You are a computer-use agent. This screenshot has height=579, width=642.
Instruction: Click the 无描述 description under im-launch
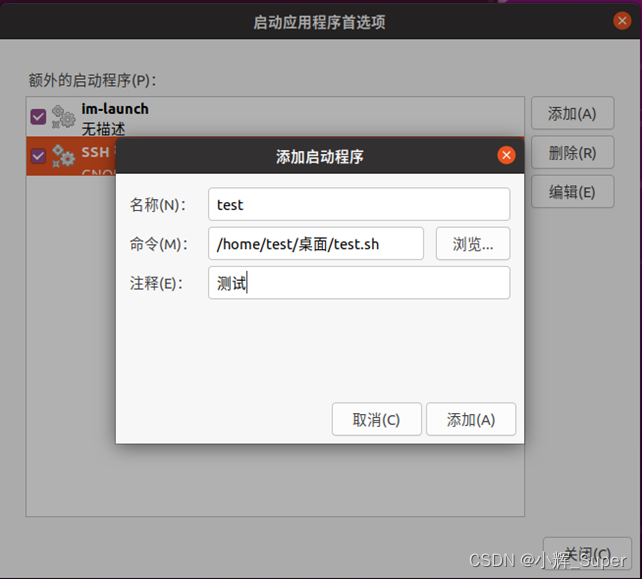[103, 129]
